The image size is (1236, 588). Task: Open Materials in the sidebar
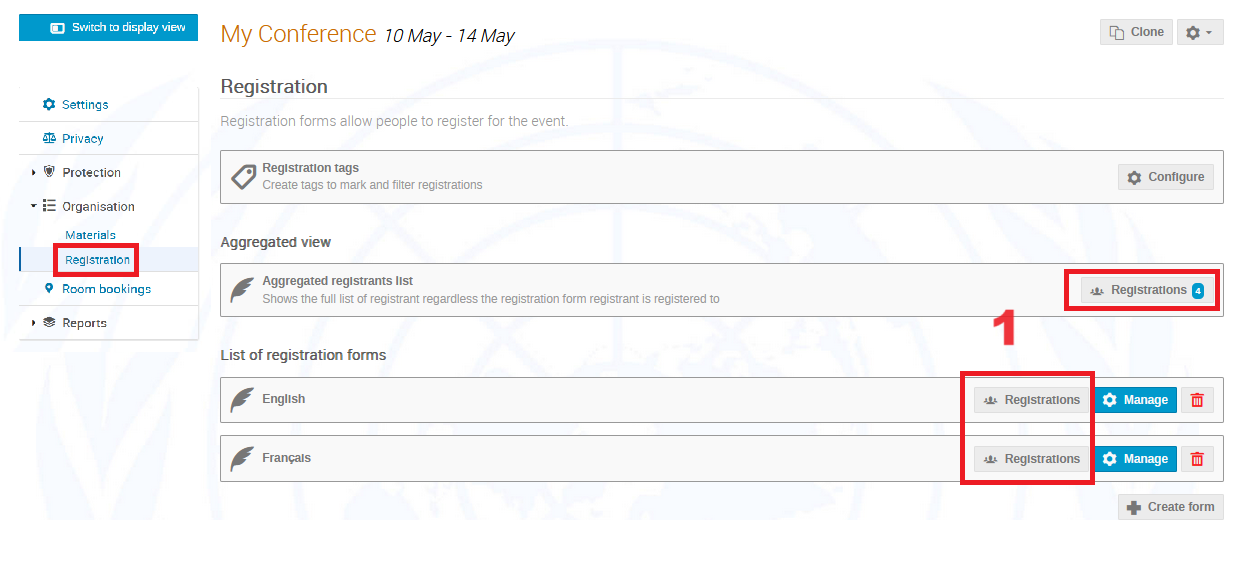click(x=90, y=235)
